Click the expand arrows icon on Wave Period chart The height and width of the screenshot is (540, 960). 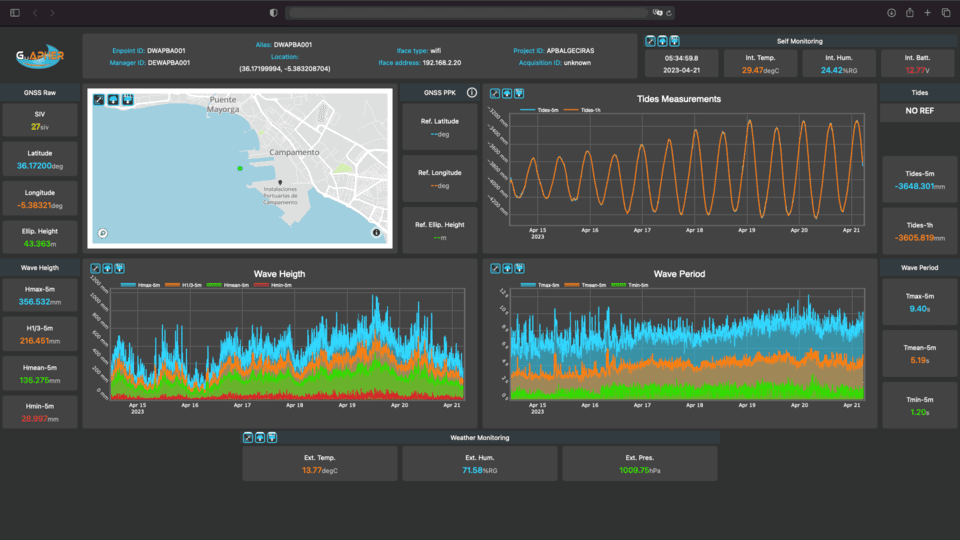(495, 268)
